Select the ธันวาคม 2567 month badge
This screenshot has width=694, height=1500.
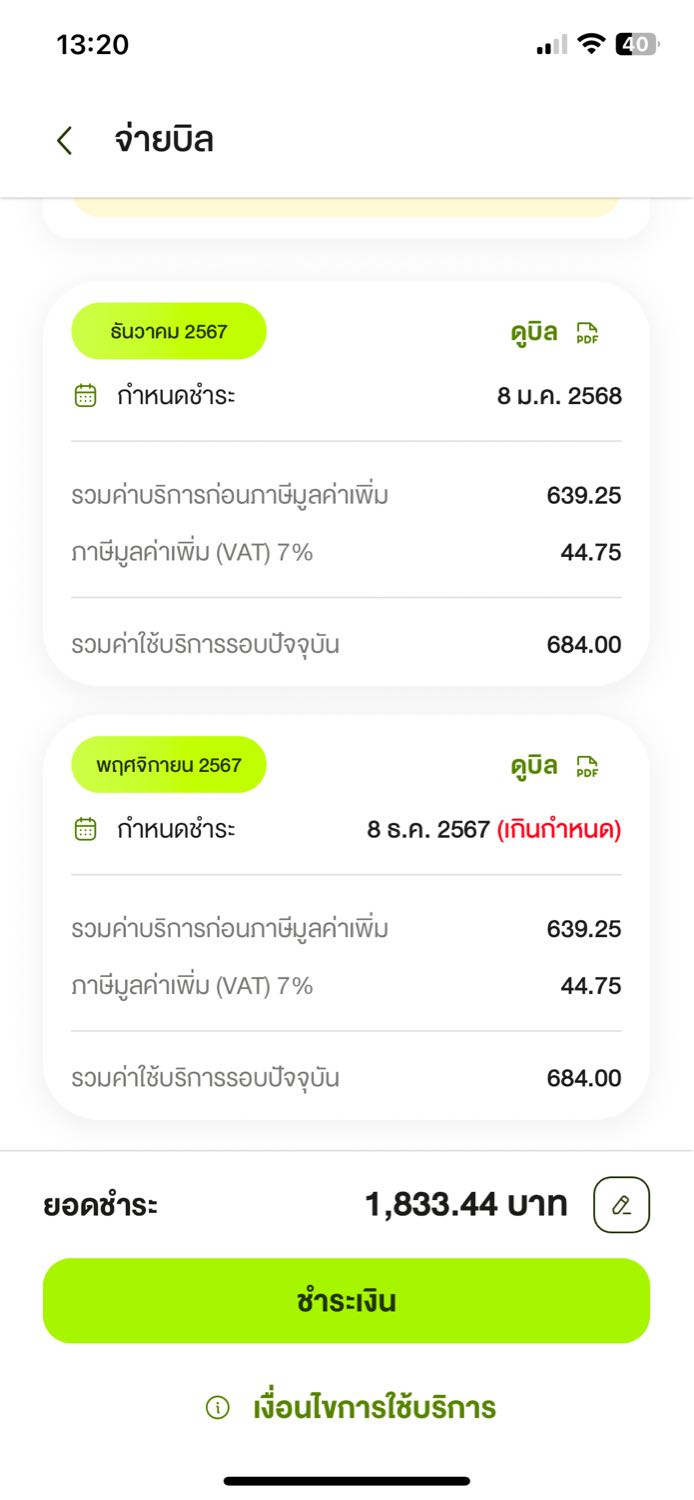[169, 331]
